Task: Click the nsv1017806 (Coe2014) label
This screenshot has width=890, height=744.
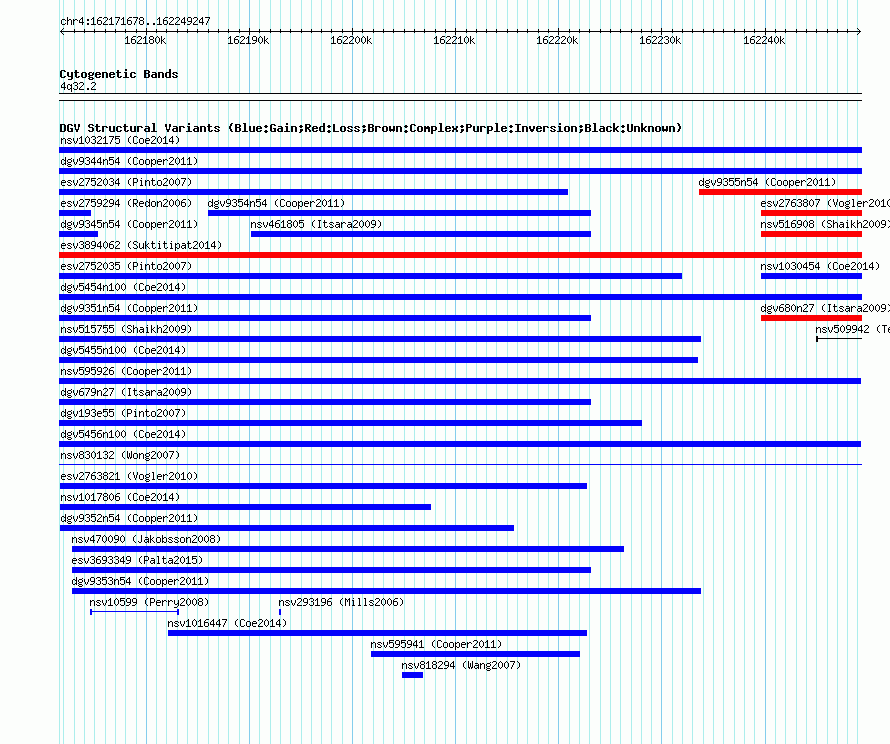Action: (x=120, y=497)
